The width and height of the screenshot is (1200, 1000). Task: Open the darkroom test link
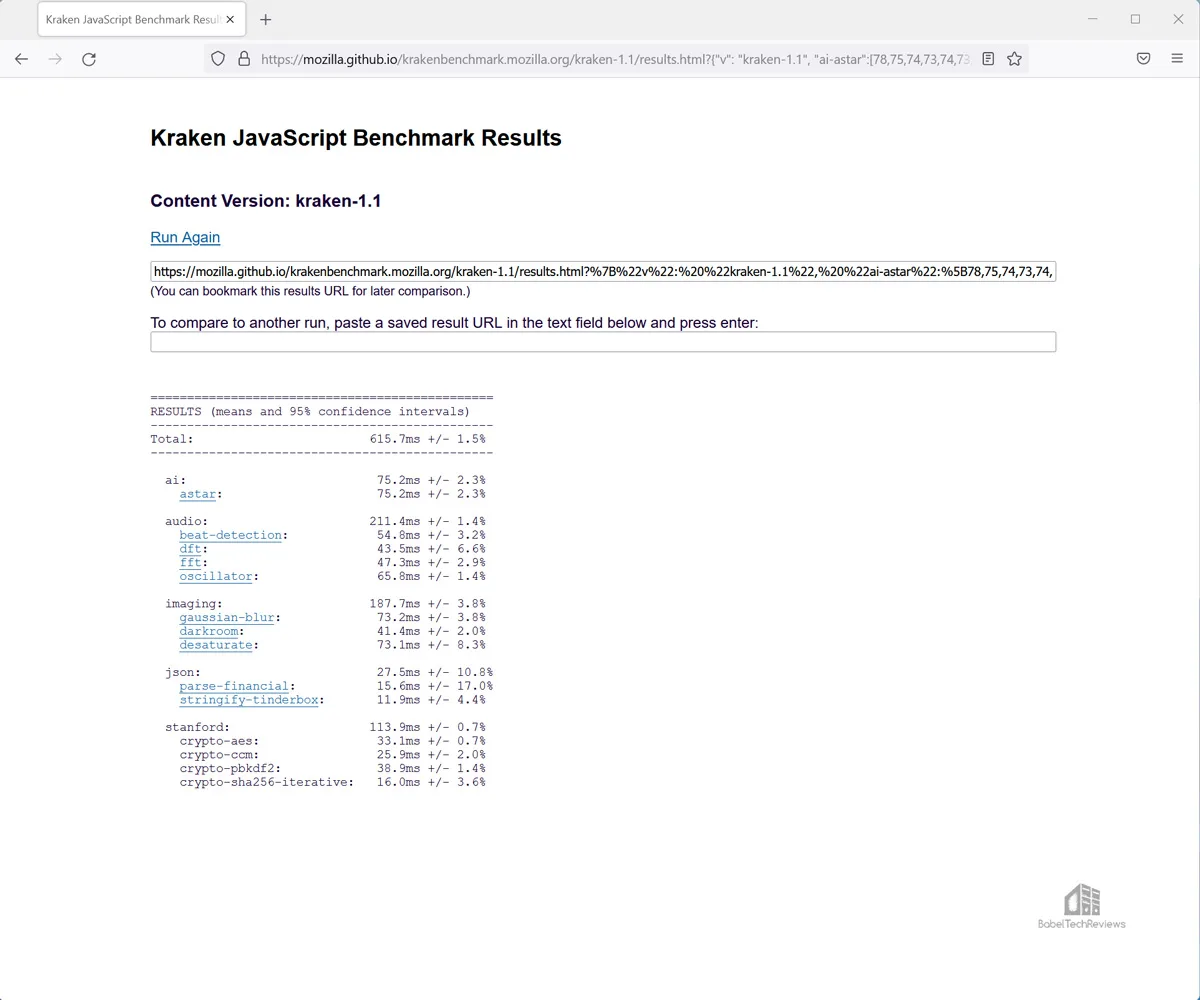coord(209,632)
